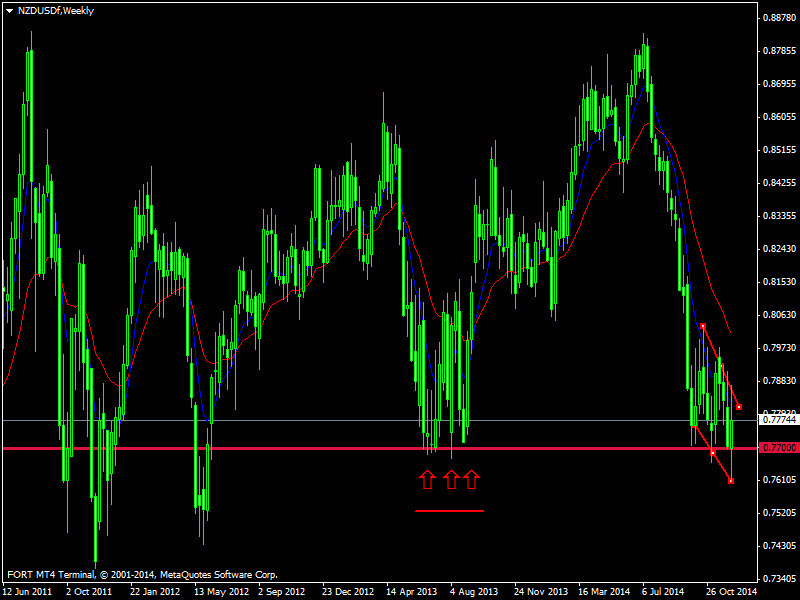Click the 23 Dec 2012 date label
Viewport: 800px width, 600px height.
click(x=348, y=592)
